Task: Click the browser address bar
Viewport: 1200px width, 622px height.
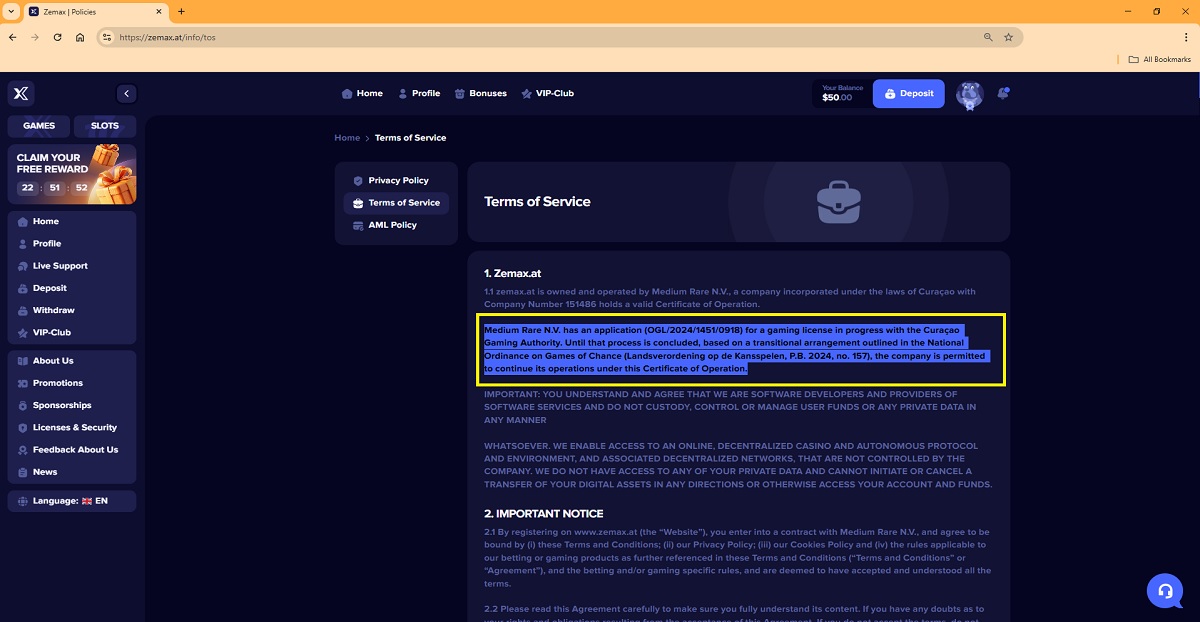Action: pyautogui.click(x=540, y=37)
